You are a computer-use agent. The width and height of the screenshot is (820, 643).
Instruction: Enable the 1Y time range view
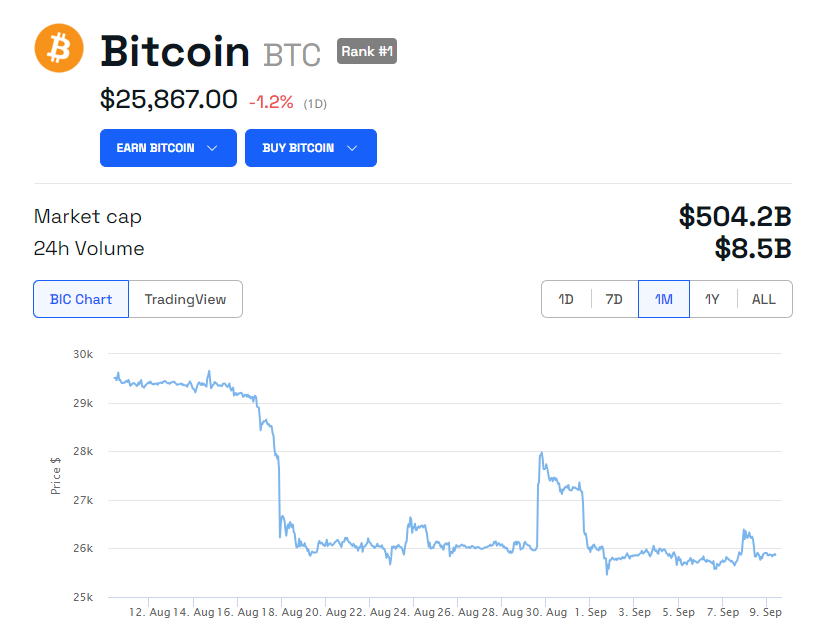713,298
